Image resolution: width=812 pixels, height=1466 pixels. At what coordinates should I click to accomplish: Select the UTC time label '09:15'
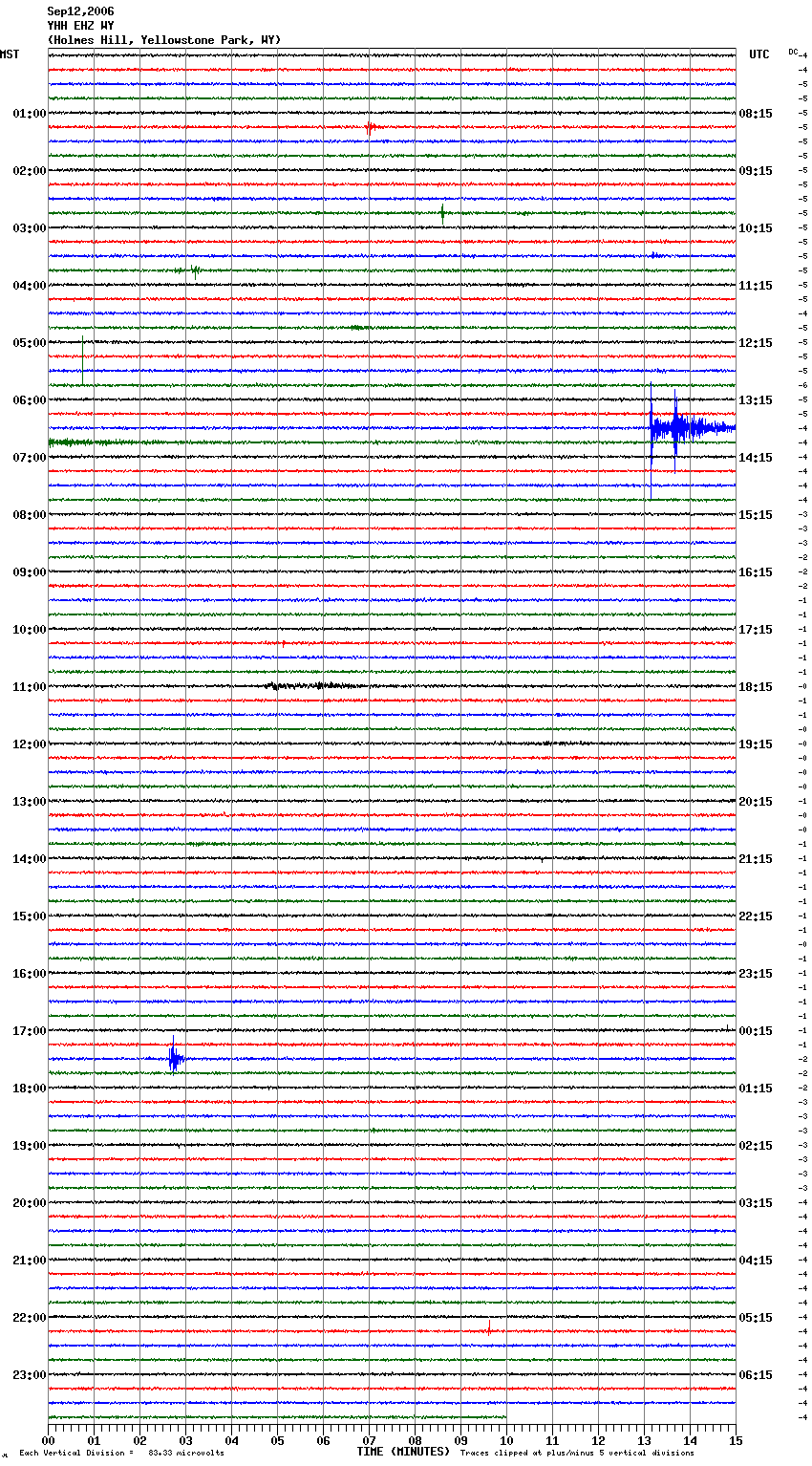click(756, 171)
